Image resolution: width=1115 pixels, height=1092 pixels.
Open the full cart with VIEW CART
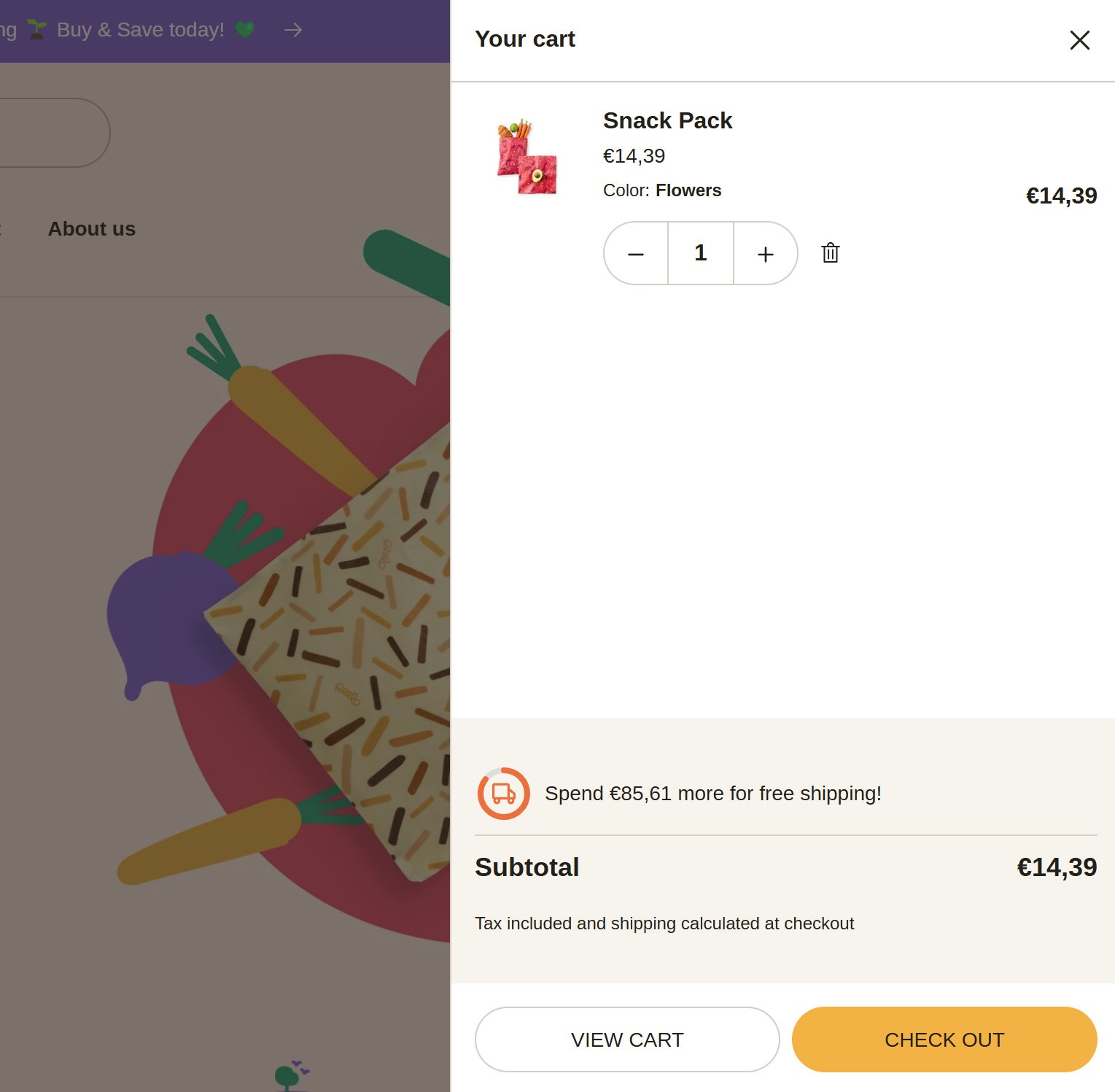point(627,1039)
